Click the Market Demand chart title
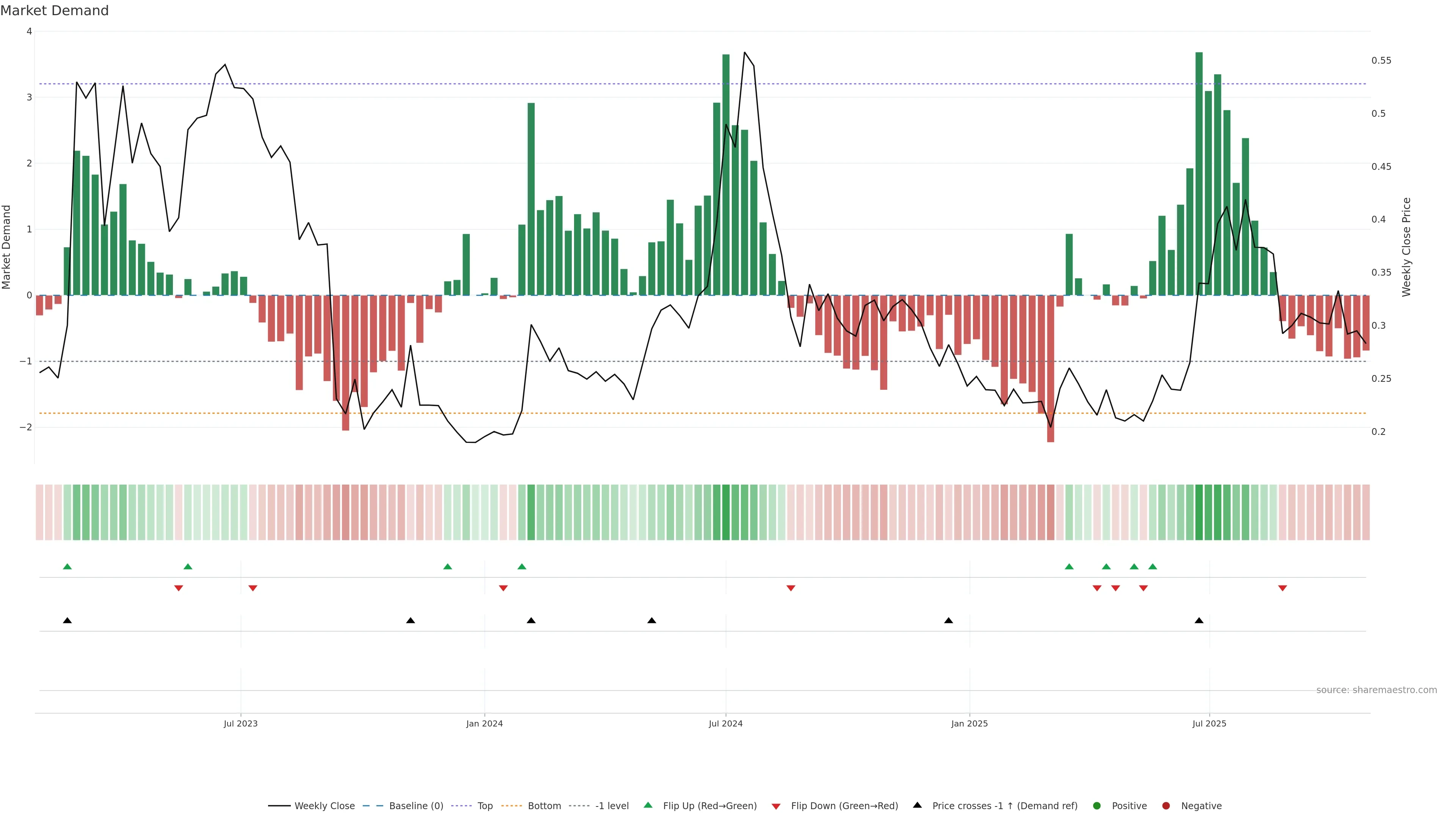 click(x=55, y=11)
